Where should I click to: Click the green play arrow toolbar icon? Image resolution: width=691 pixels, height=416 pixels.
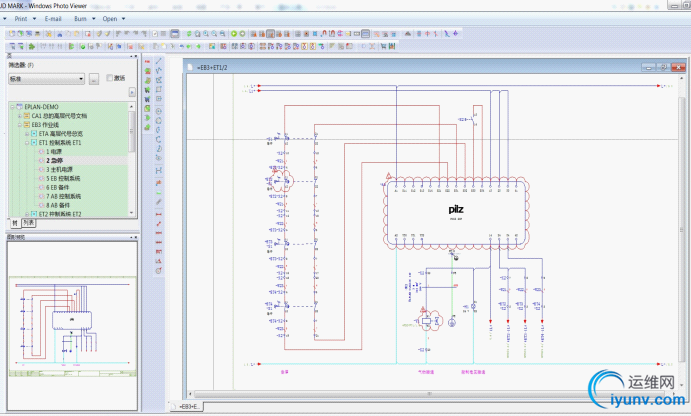[234, 33]
